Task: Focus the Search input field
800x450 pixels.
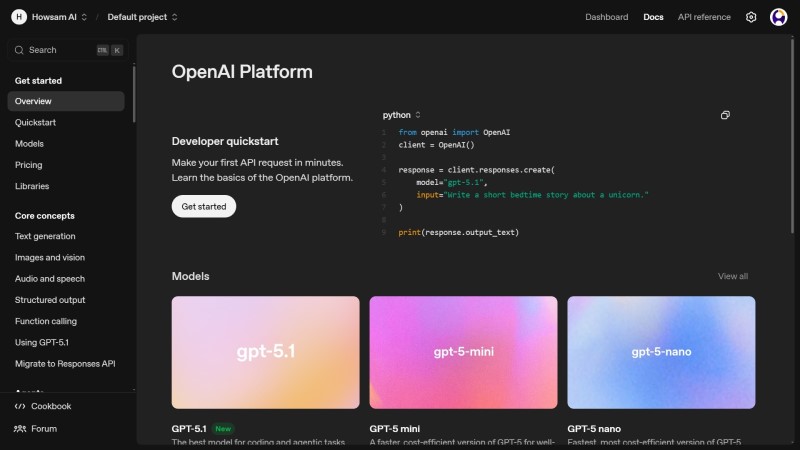Action: tap(66, 50)
